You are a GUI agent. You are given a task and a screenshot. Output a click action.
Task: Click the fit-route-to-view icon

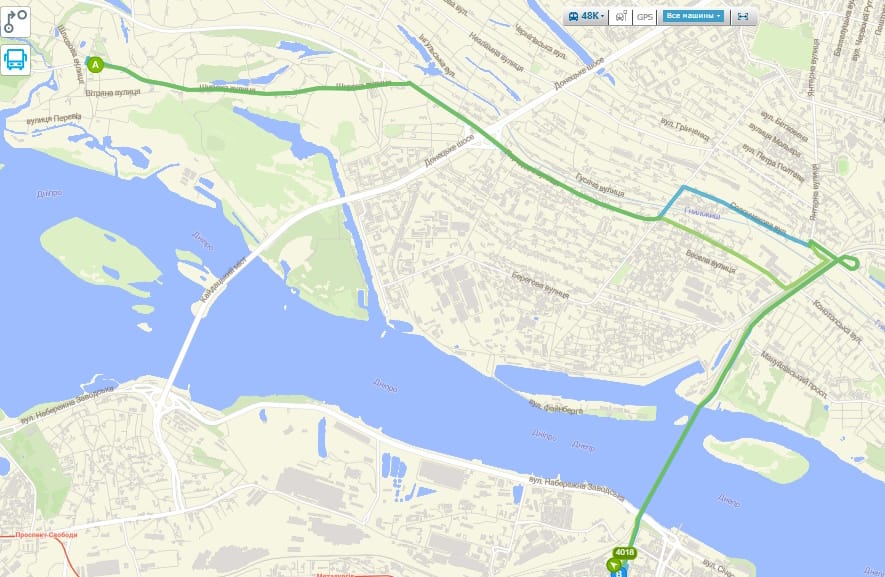(x=743, y=16)
